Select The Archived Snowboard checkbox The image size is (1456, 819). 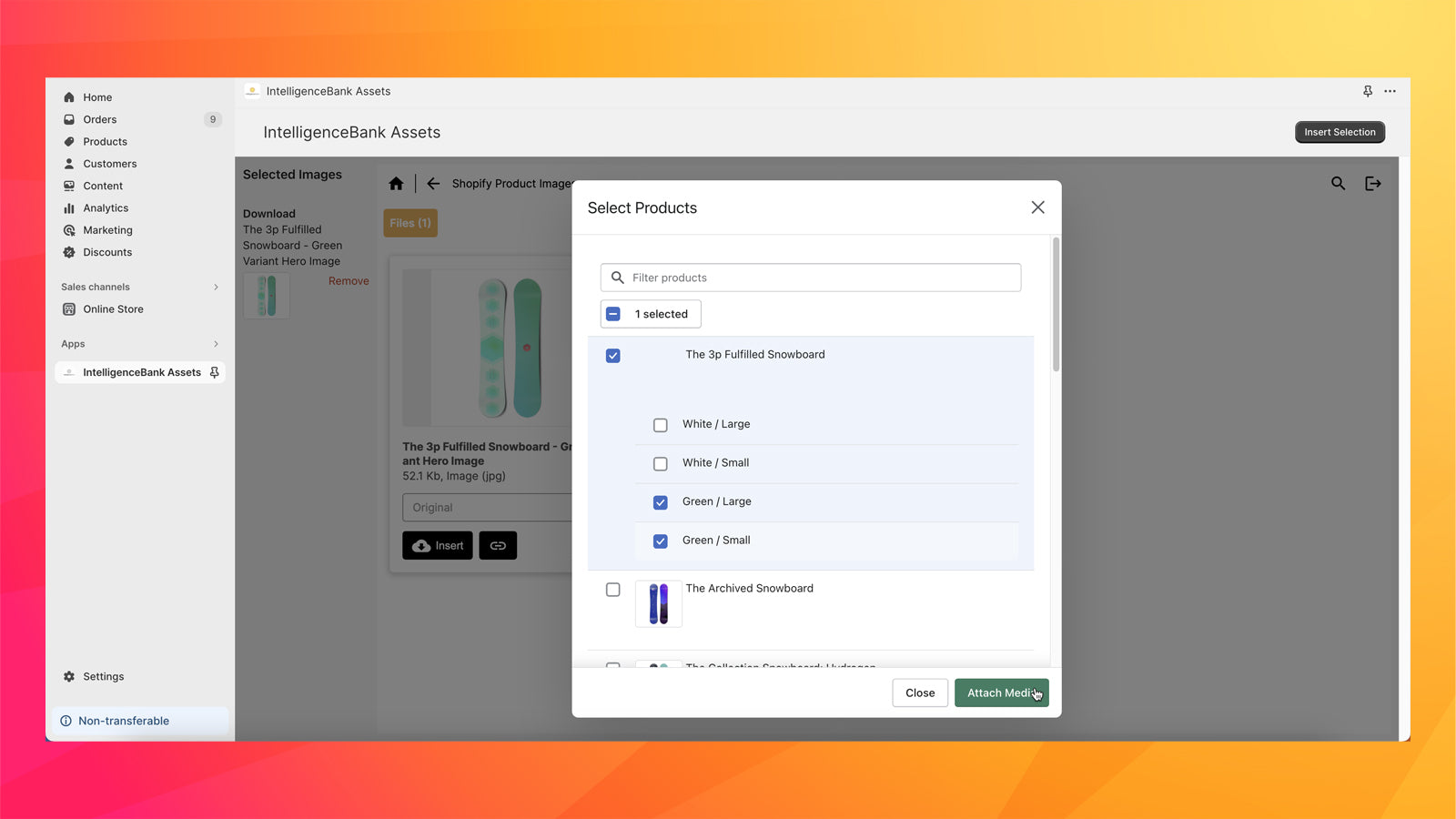point(613,590)
